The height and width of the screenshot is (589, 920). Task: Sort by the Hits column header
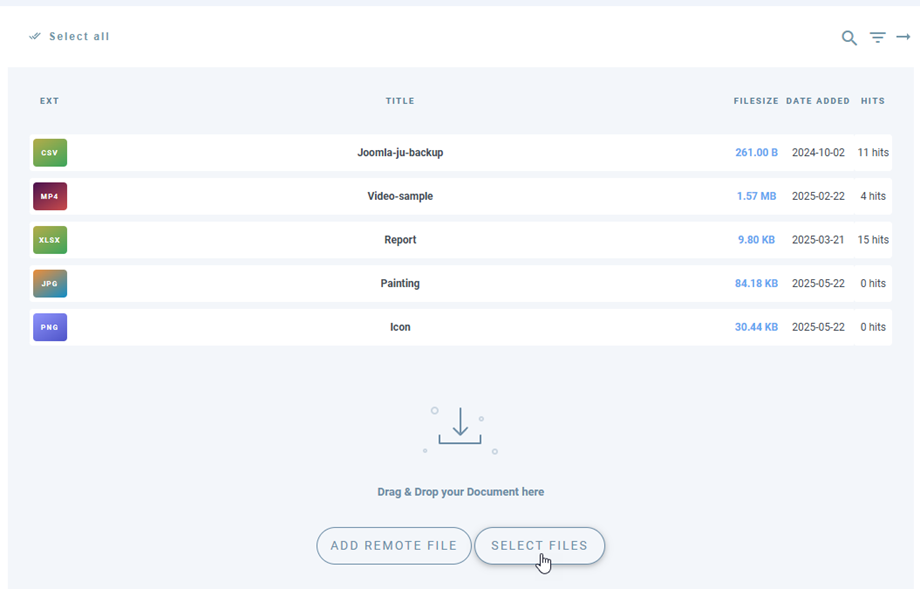873,101
